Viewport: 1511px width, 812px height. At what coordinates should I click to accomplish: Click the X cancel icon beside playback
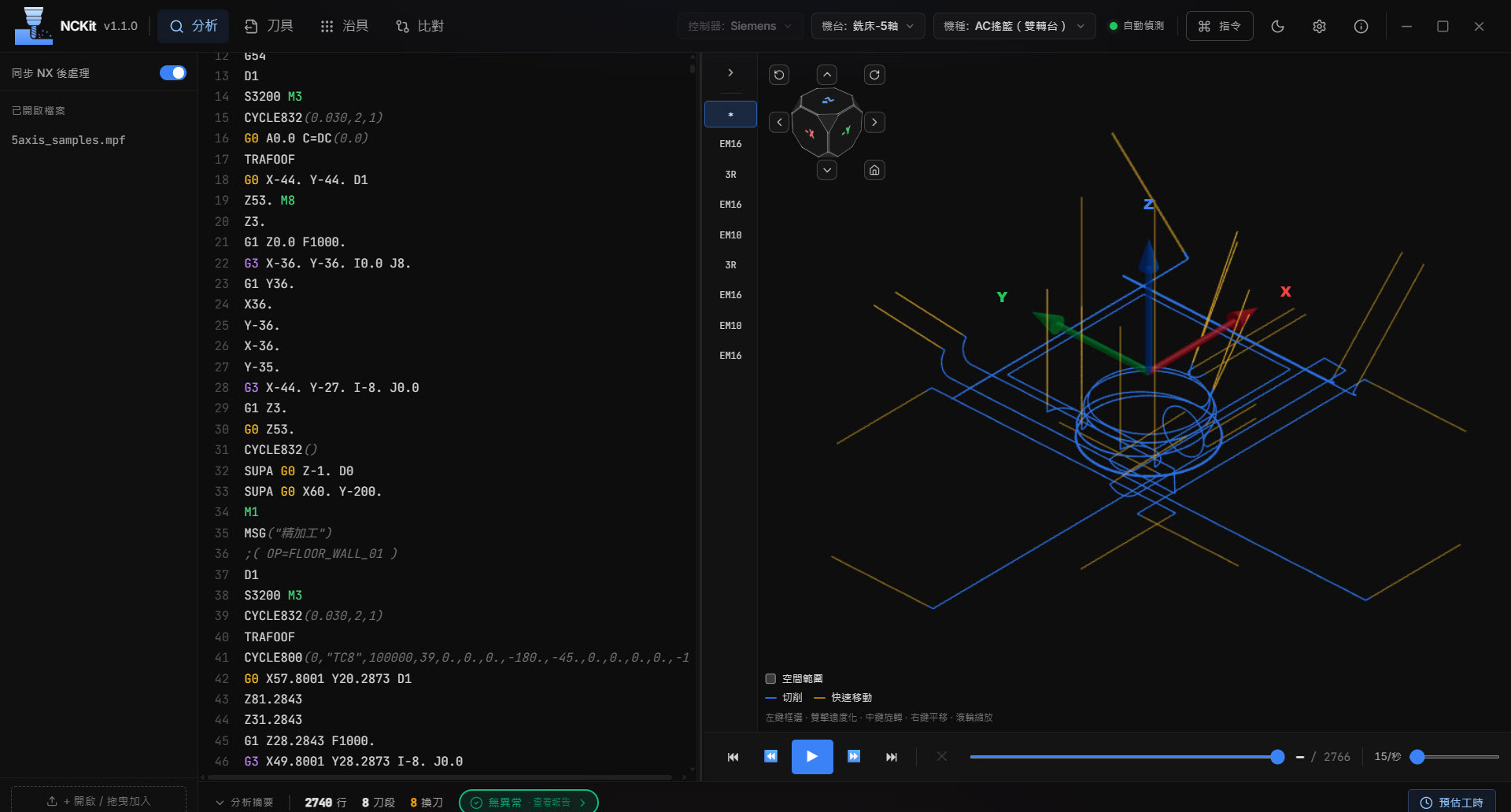tap(941, 756)
